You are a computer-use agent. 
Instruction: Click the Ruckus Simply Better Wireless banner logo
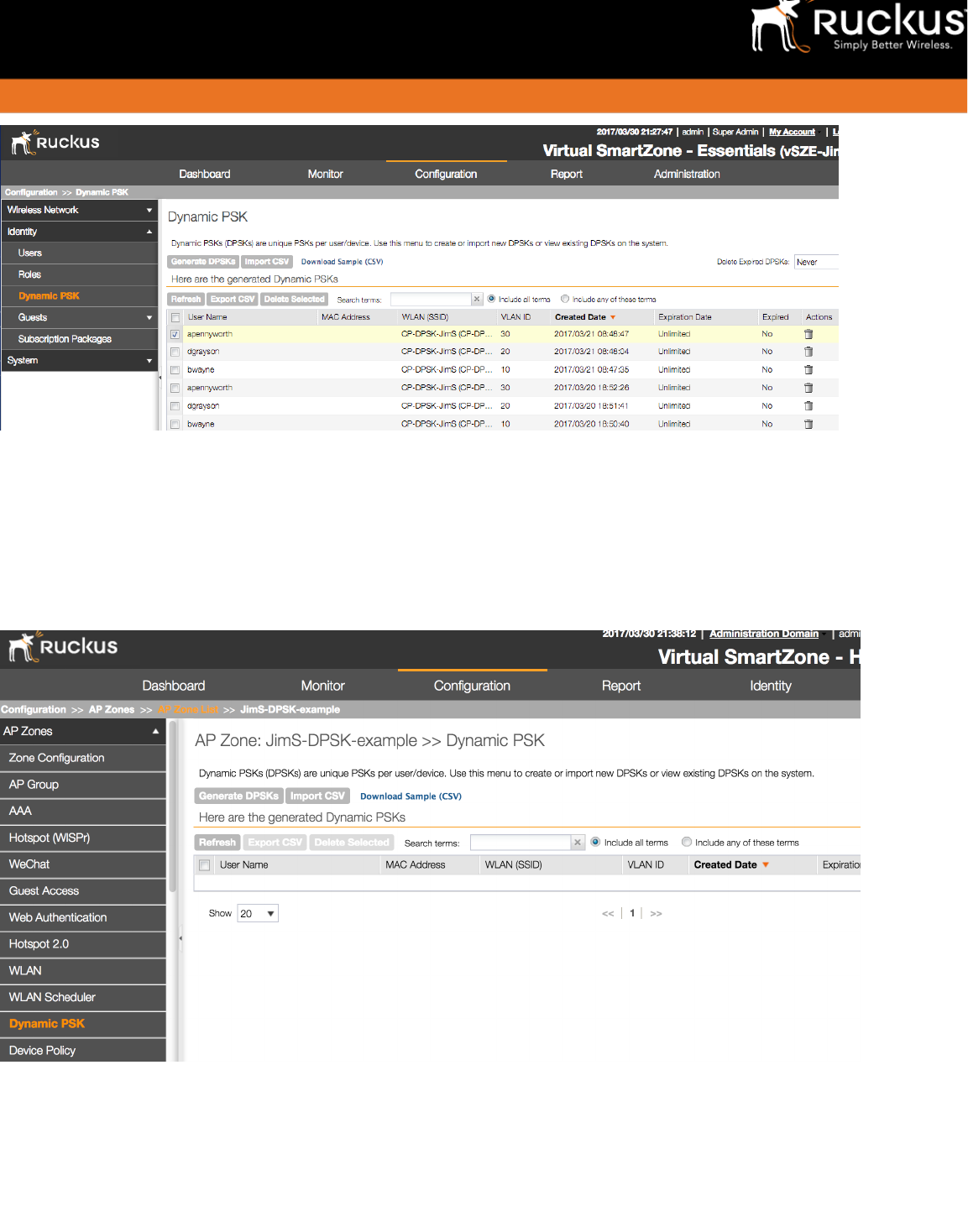click(x=858, y=27)
